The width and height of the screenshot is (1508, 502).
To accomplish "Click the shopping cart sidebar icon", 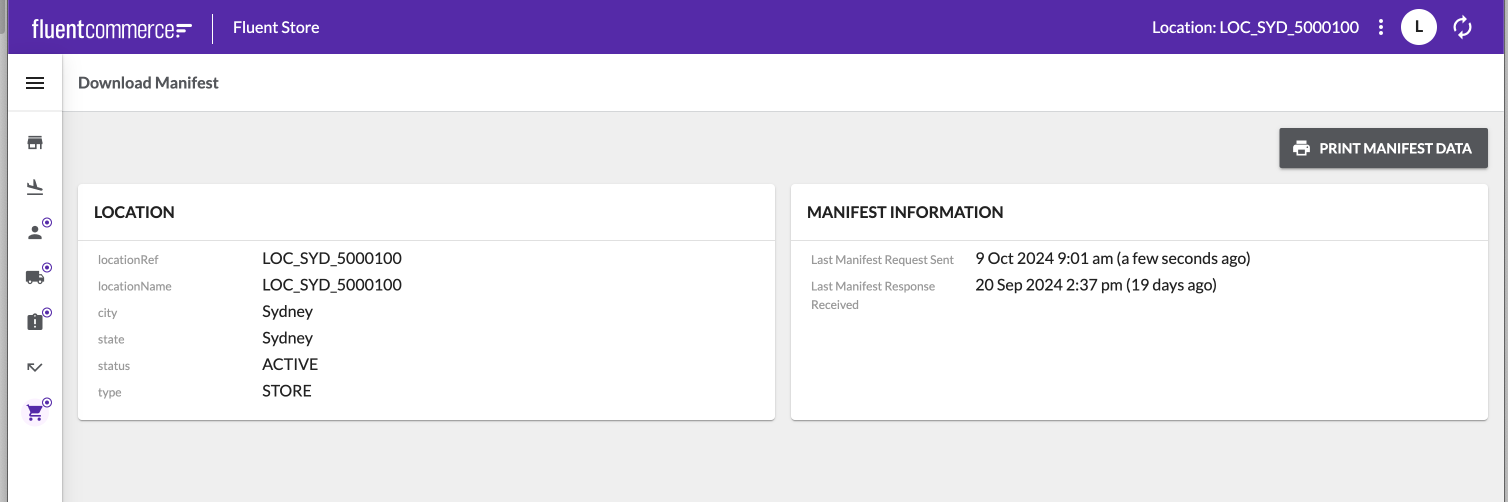I will tap(35, 412).
